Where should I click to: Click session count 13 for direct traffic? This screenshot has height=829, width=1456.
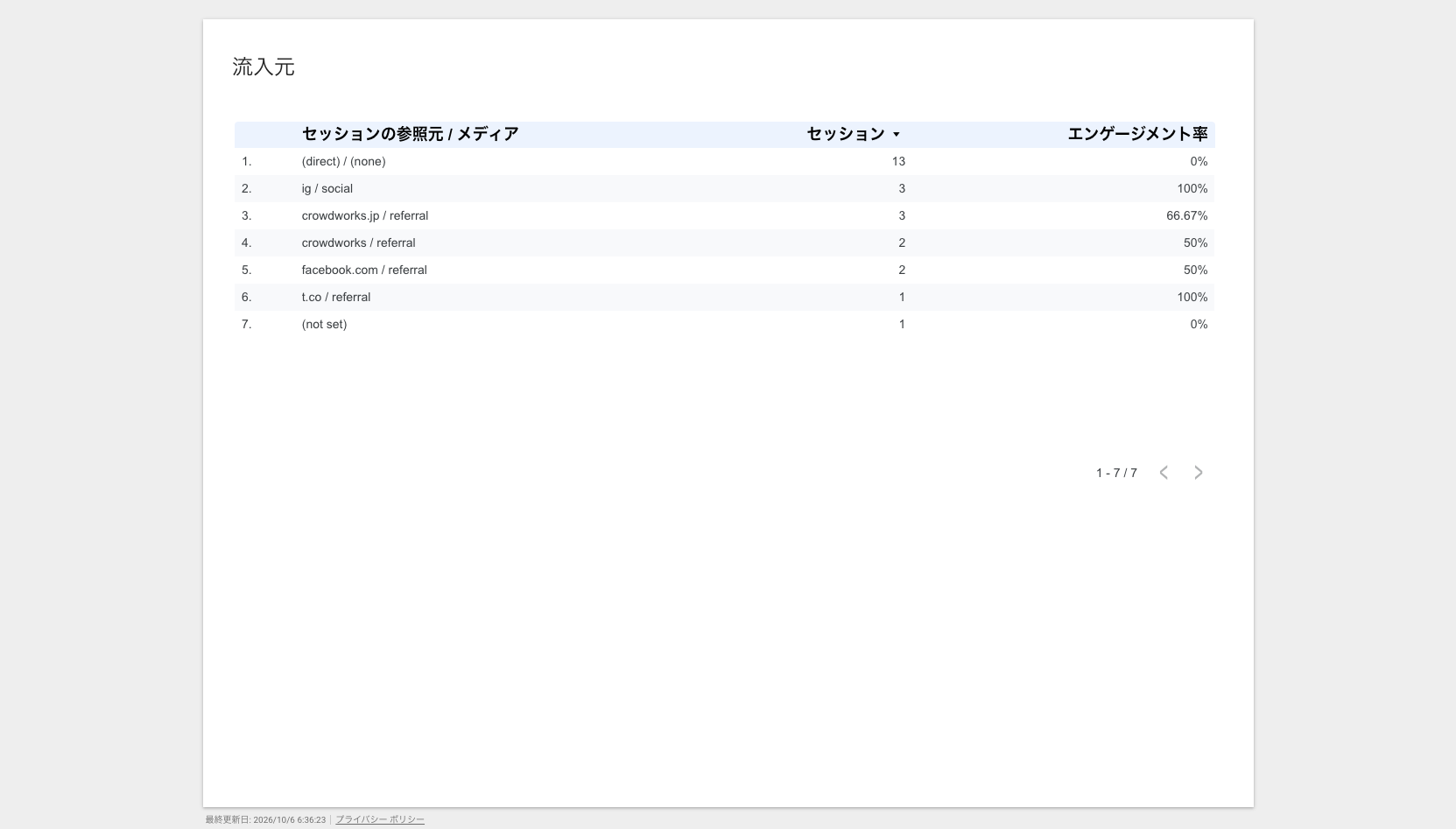[x=898, y=161]
